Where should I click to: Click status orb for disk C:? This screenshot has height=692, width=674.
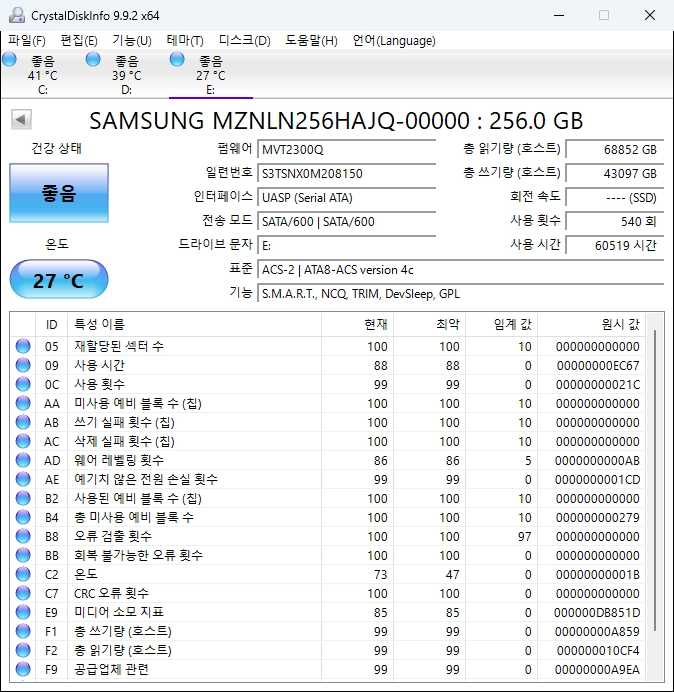coord(9,59)
